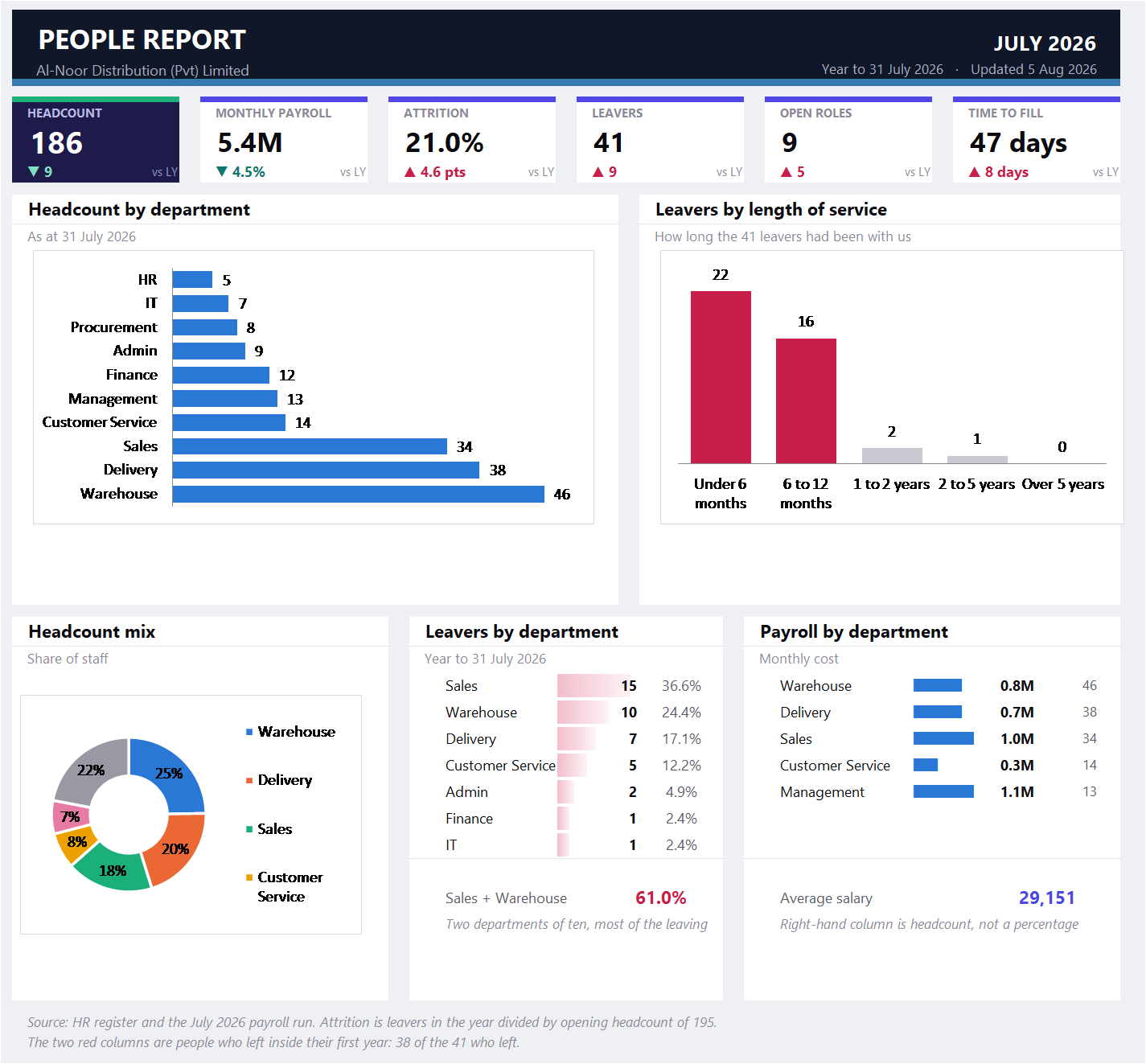Select the Delivery bar showing 38 headcount

326,470
